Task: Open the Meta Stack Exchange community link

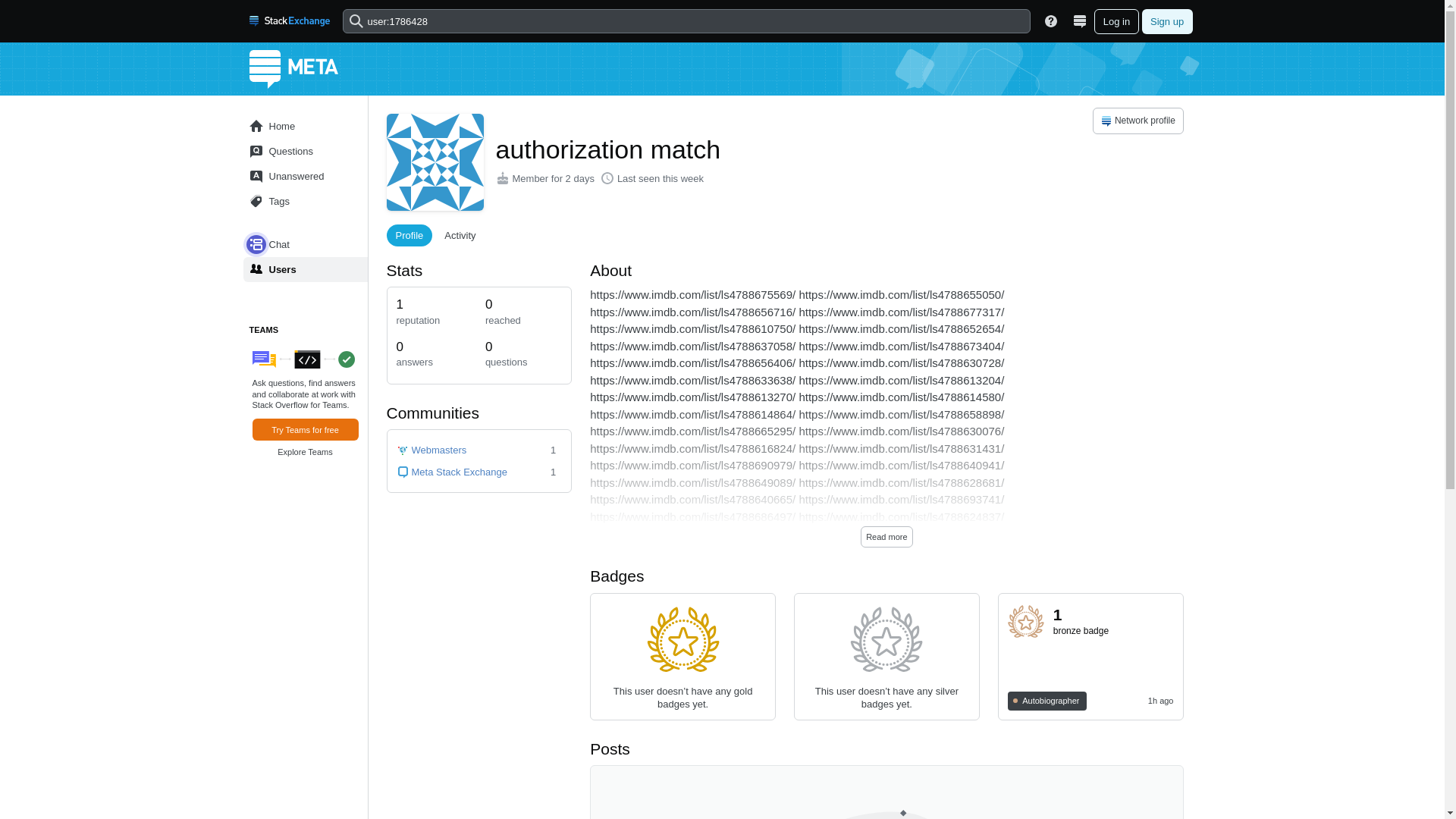Action: pos(459,472)
